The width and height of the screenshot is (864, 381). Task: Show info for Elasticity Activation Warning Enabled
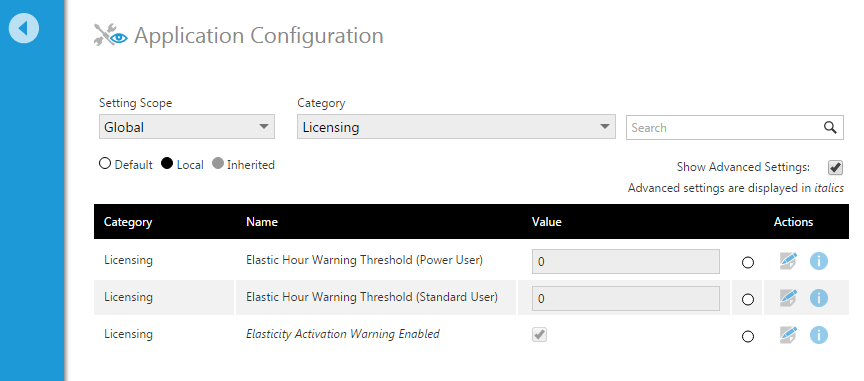(x=819, y=335)
